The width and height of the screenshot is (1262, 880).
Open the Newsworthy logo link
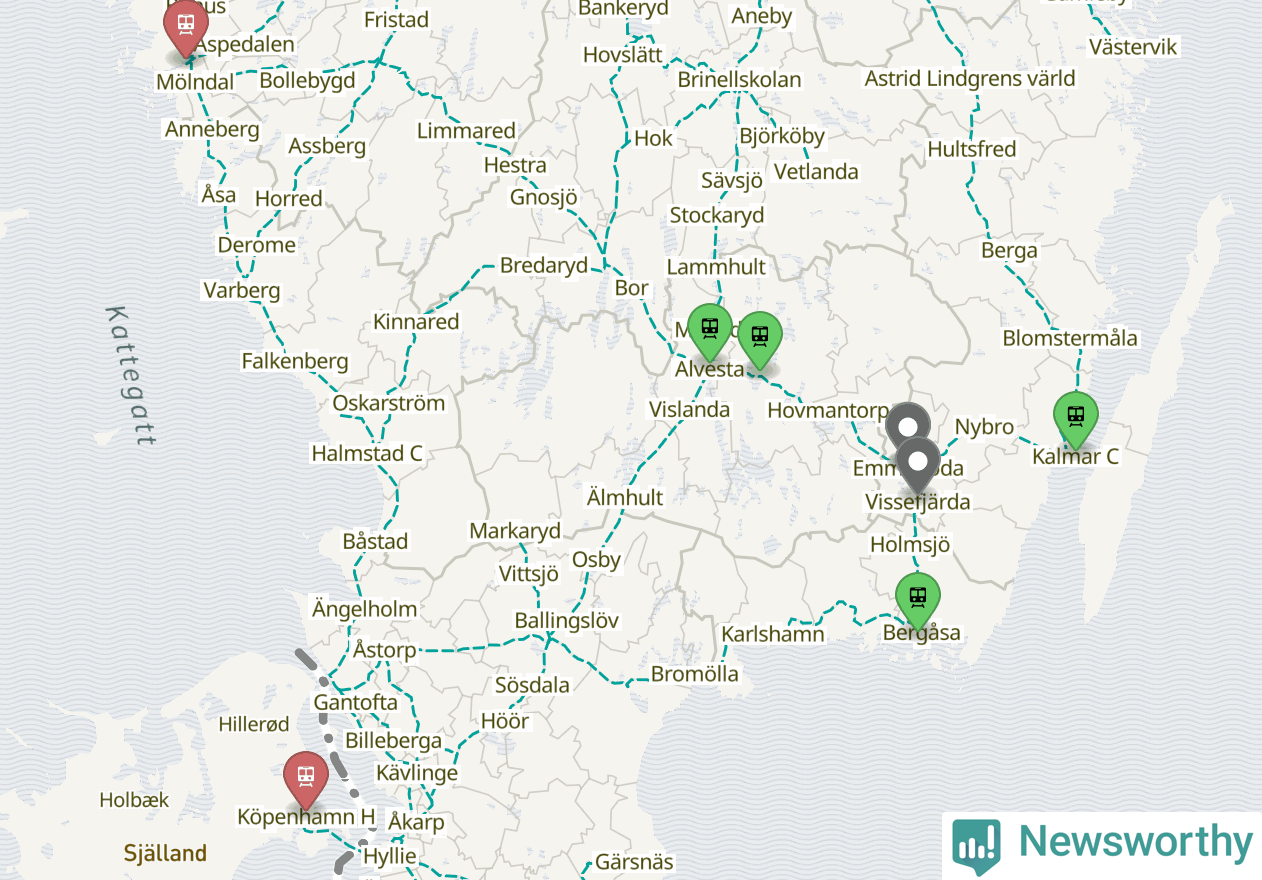(x=1102, y=845)
